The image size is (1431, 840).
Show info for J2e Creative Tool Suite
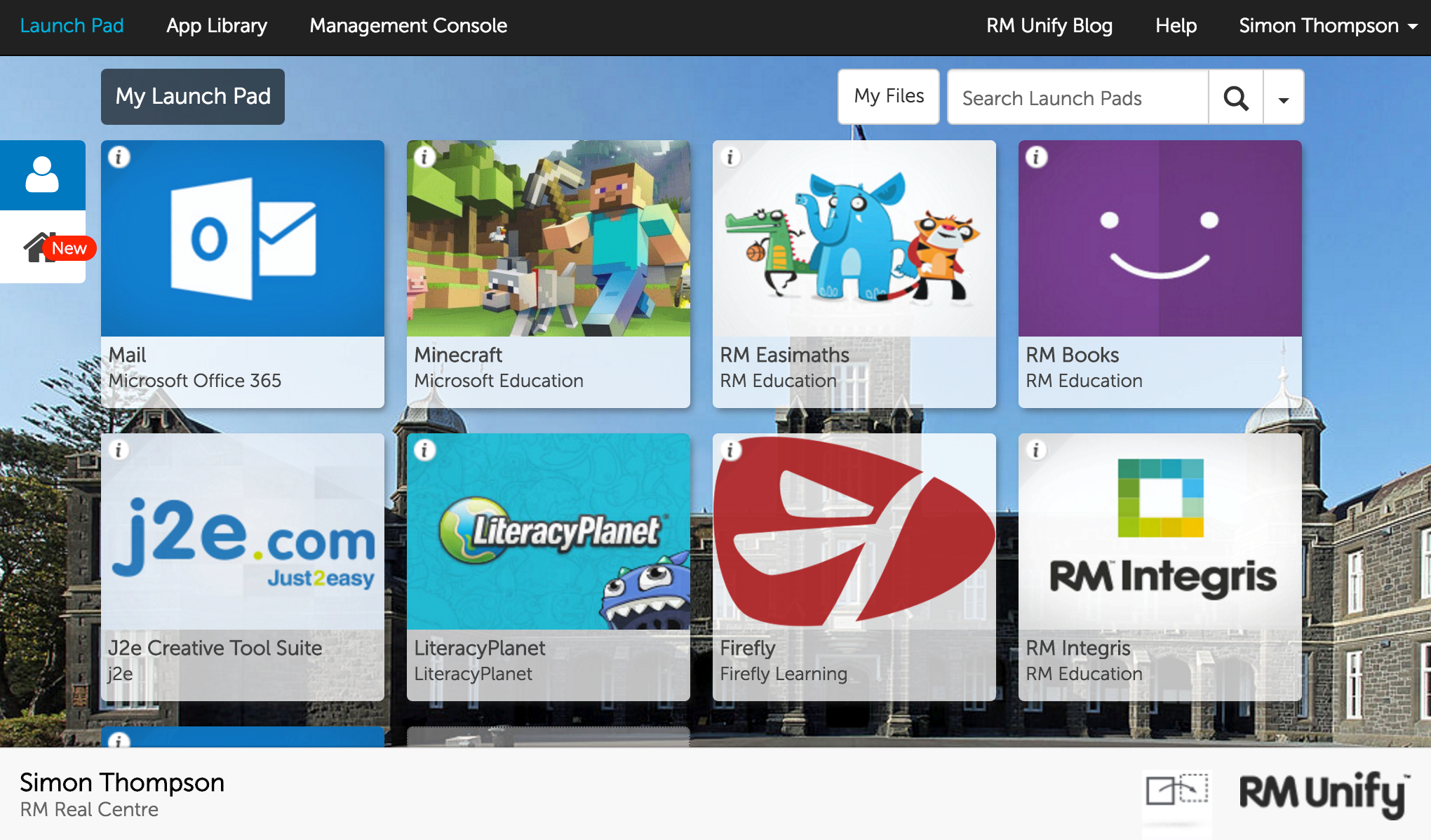click(119, 450)
